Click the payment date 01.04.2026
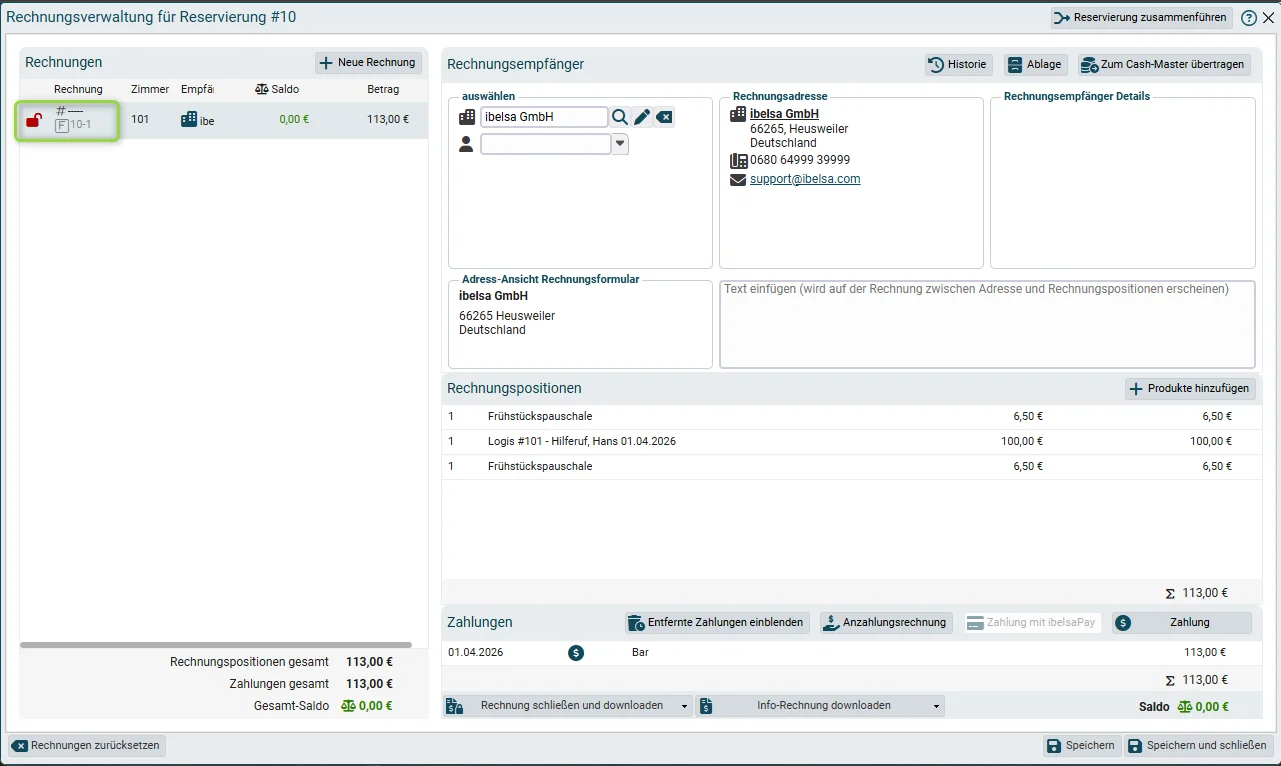 [x=475, y=653]
